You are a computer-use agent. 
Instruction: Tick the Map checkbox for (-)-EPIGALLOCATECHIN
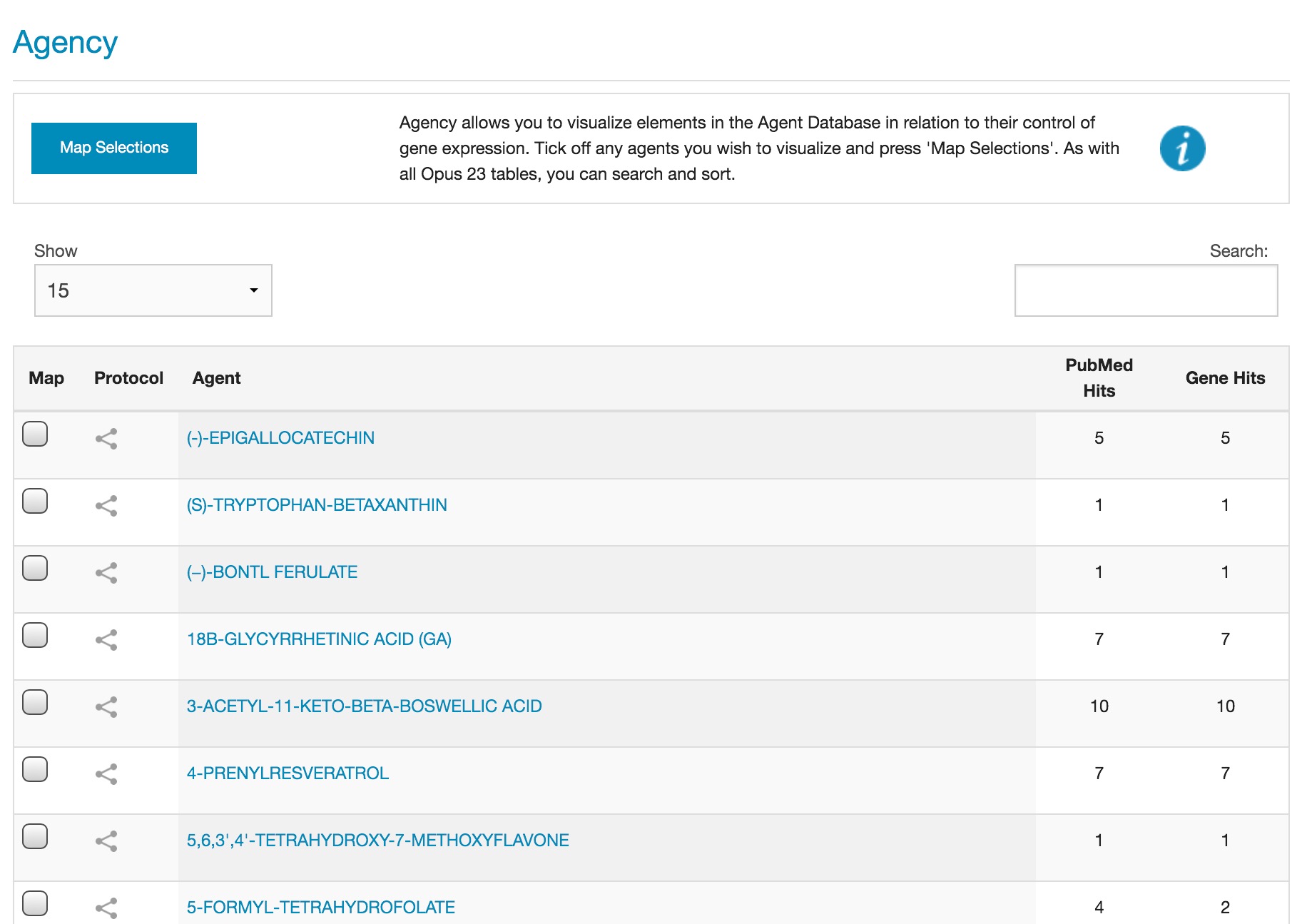click(35, 433)
